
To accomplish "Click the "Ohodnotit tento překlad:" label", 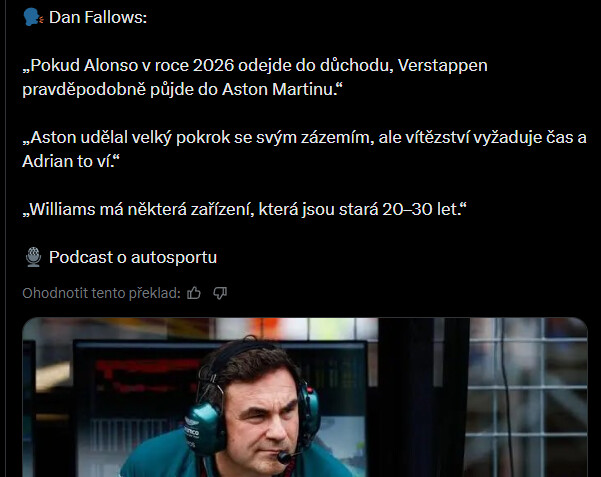I will (x=102, y=293).
